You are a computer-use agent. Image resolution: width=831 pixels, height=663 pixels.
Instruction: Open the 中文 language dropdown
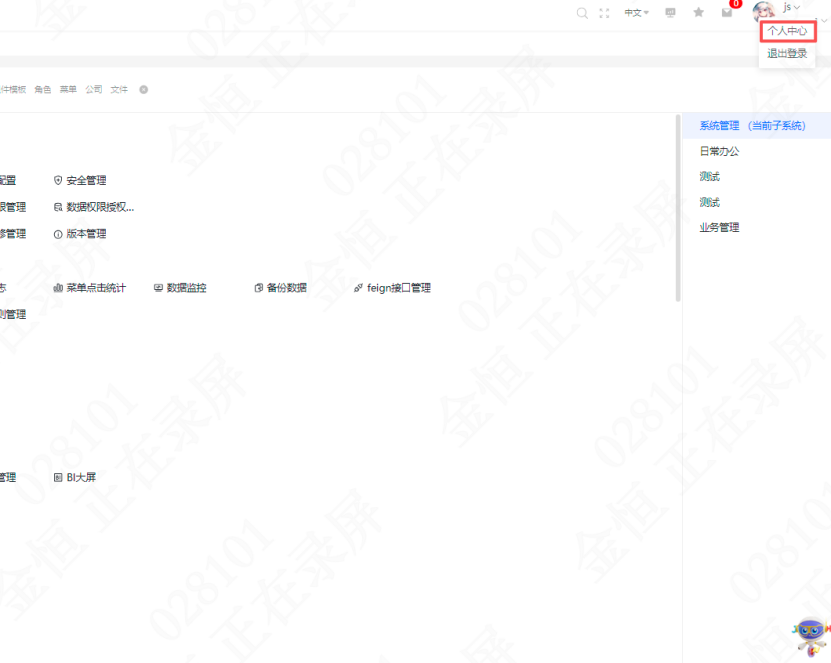coord(636,13)
